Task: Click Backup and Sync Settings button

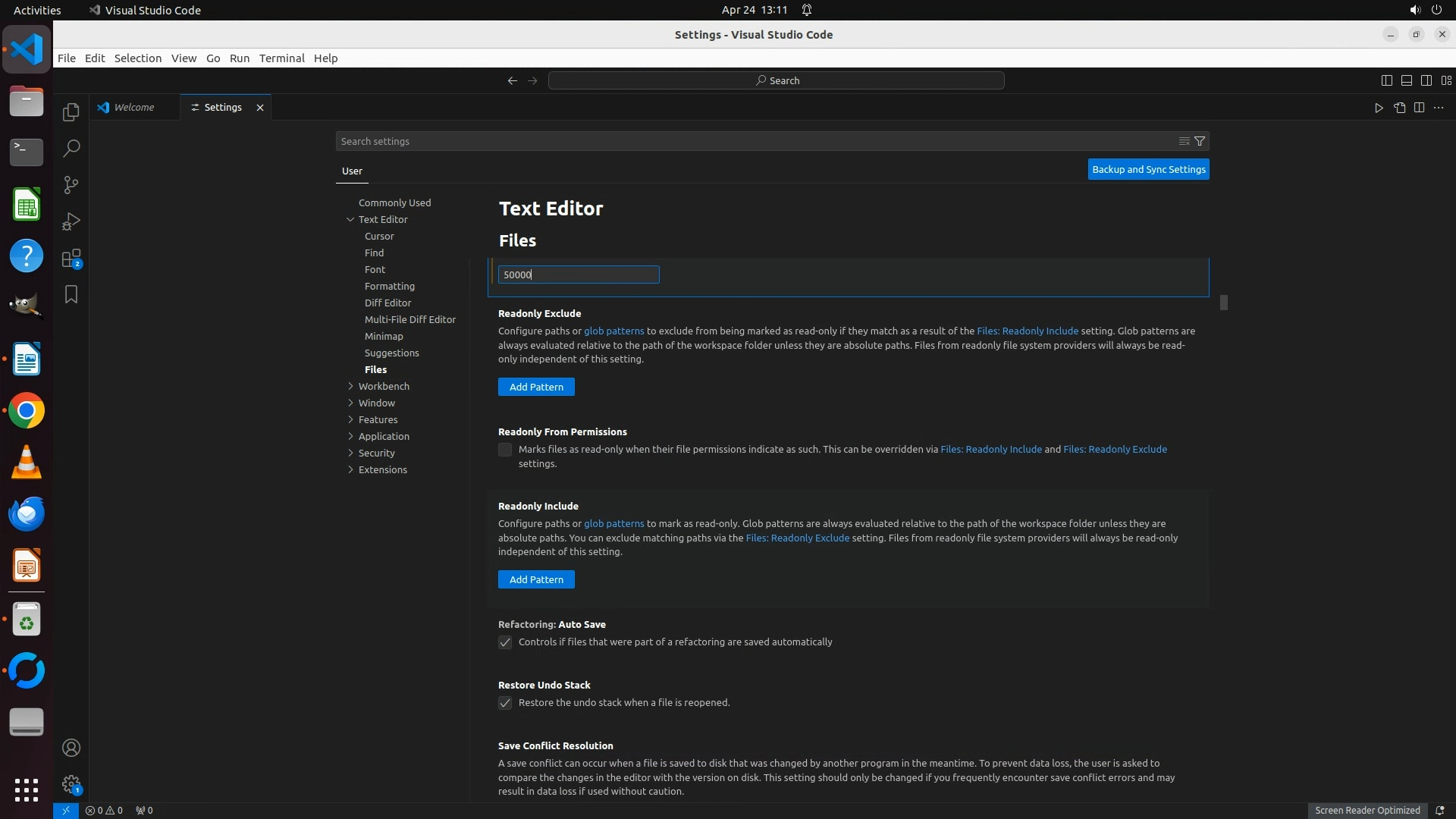Action: pyautogui.click(x=1148, y=169)
